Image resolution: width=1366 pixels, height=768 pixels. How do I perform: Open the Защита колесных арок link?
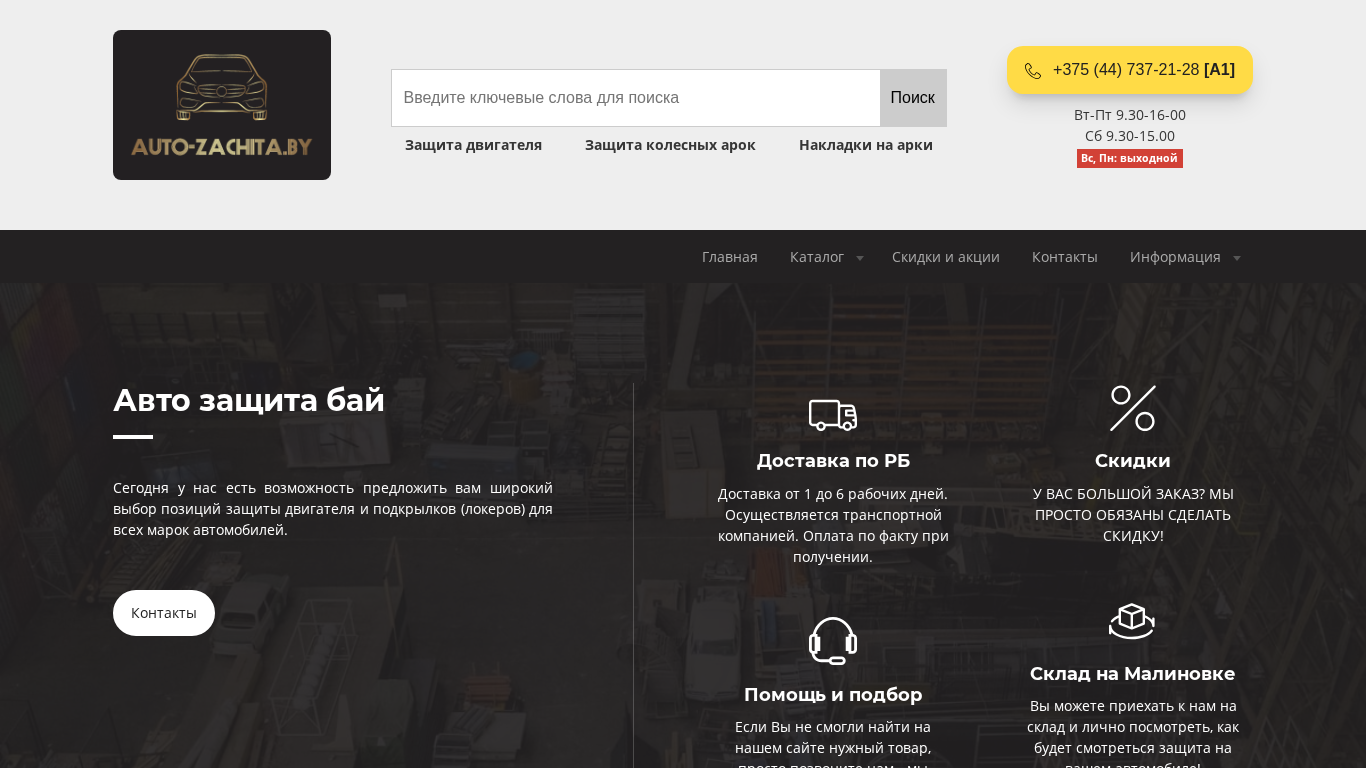pos(670,145)
